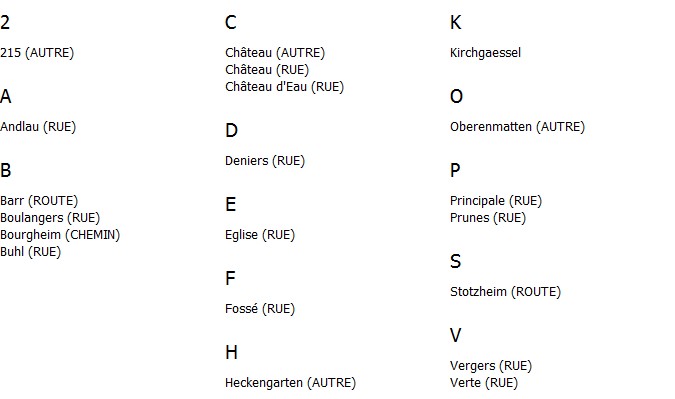Choose Boulangers (RUE) from the list
This screenshot has height=399, width=675.
click(50, 218)
